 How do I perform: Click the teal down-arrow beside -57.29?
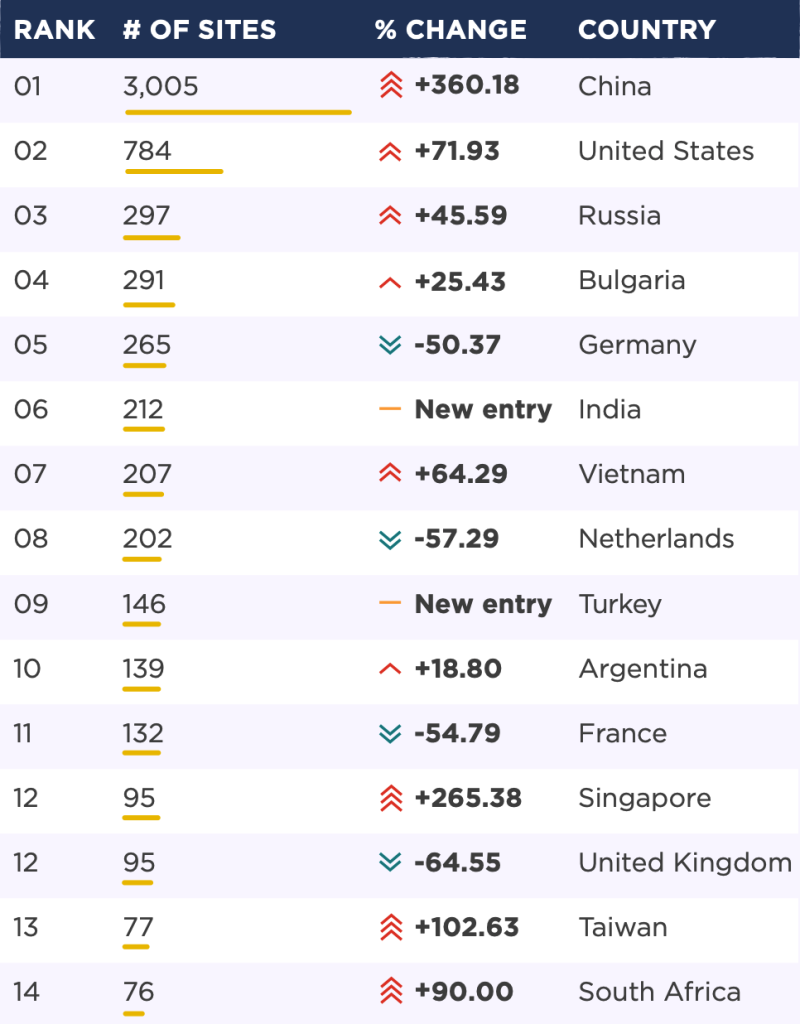pyautogui.click(x=390, y=539)
